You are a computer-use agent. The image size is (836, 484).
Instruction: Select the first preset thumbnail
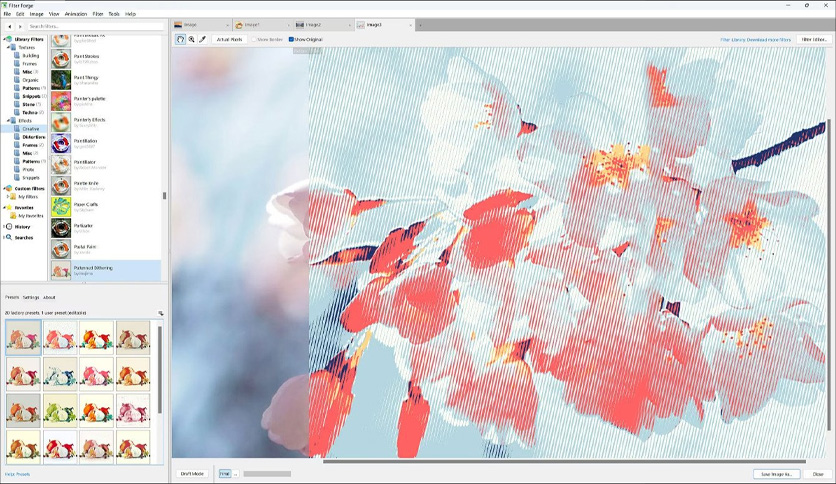23,337
